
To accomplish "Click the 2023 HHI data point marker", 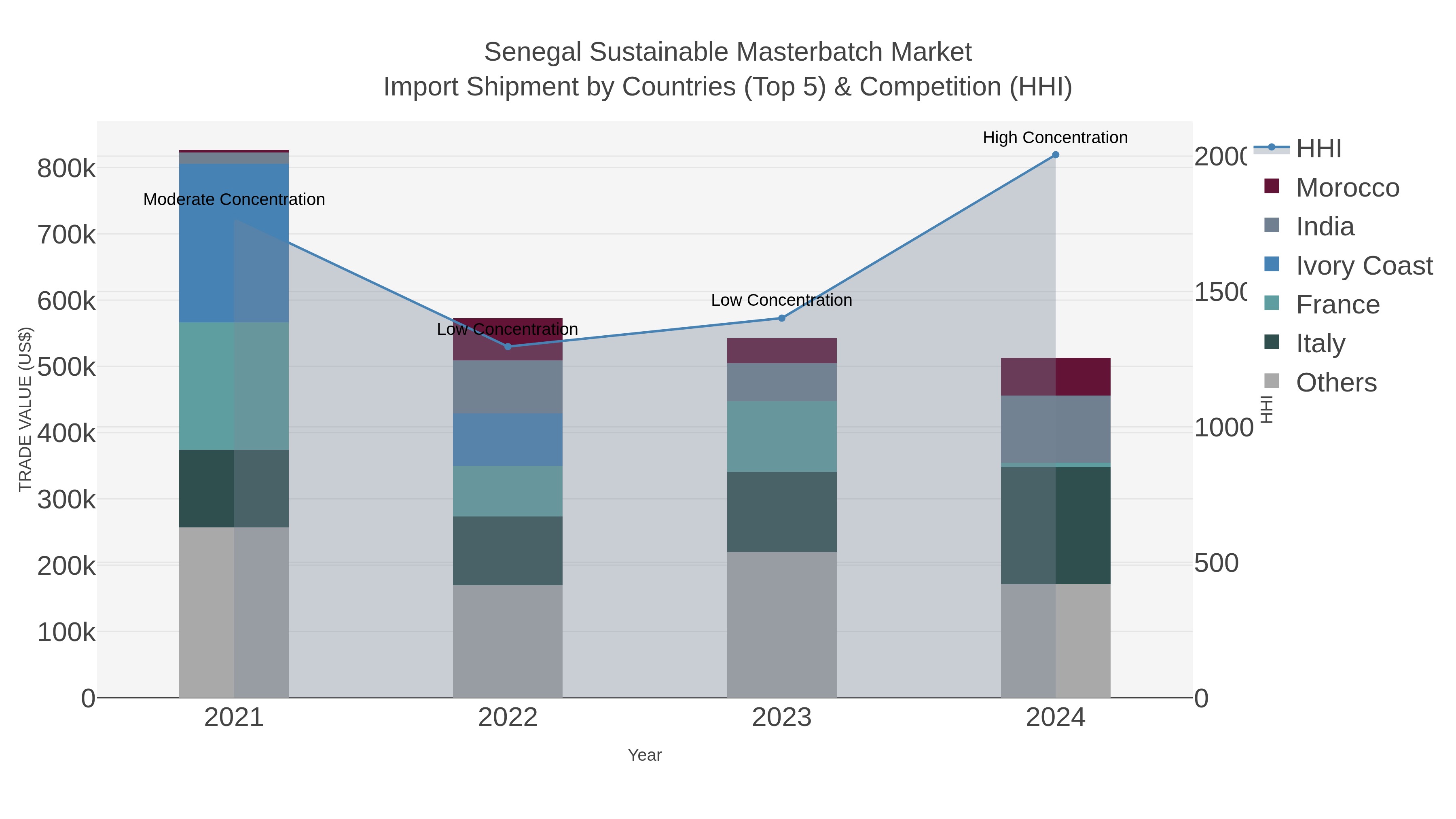I will click(x=782, y=318).
